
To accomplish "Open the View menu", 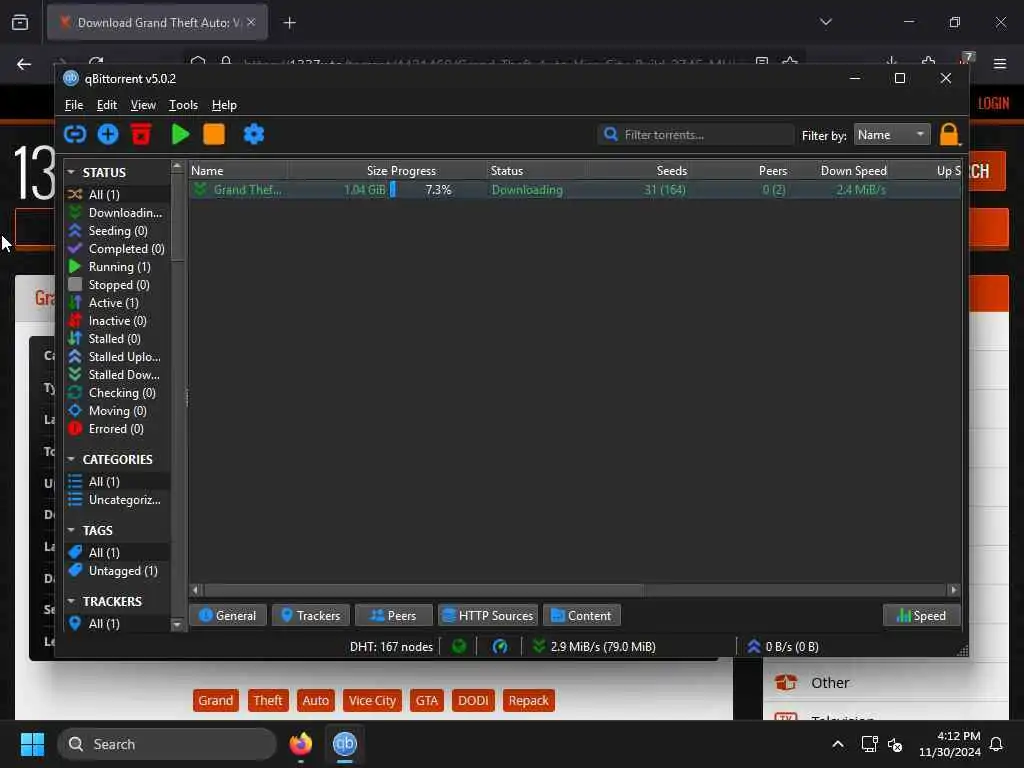I will tap(143, 105).
